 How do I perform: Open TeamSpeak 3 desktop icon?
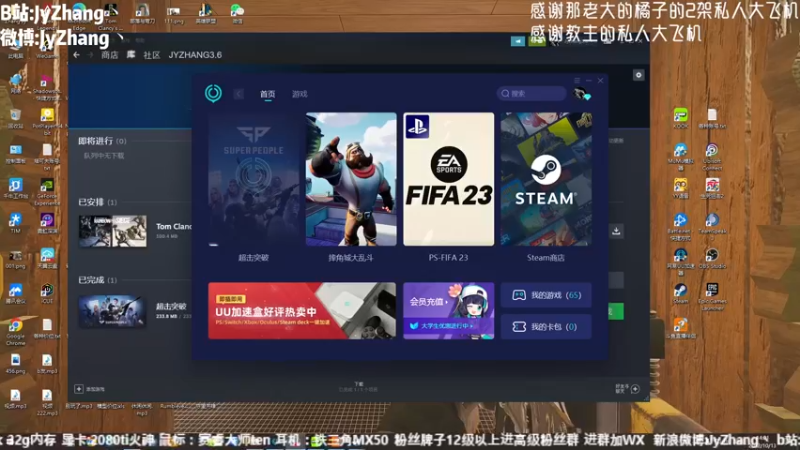712,227
